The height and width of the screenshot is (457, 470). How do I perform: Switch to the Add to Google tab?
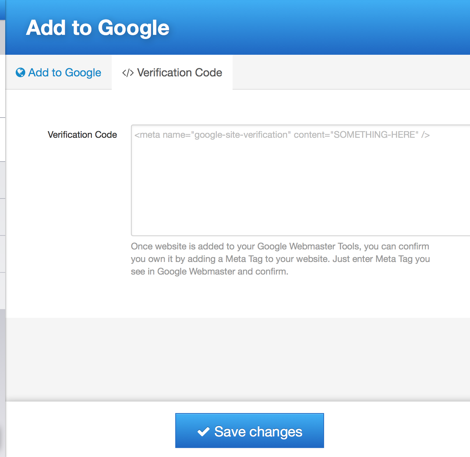point(59,73)
